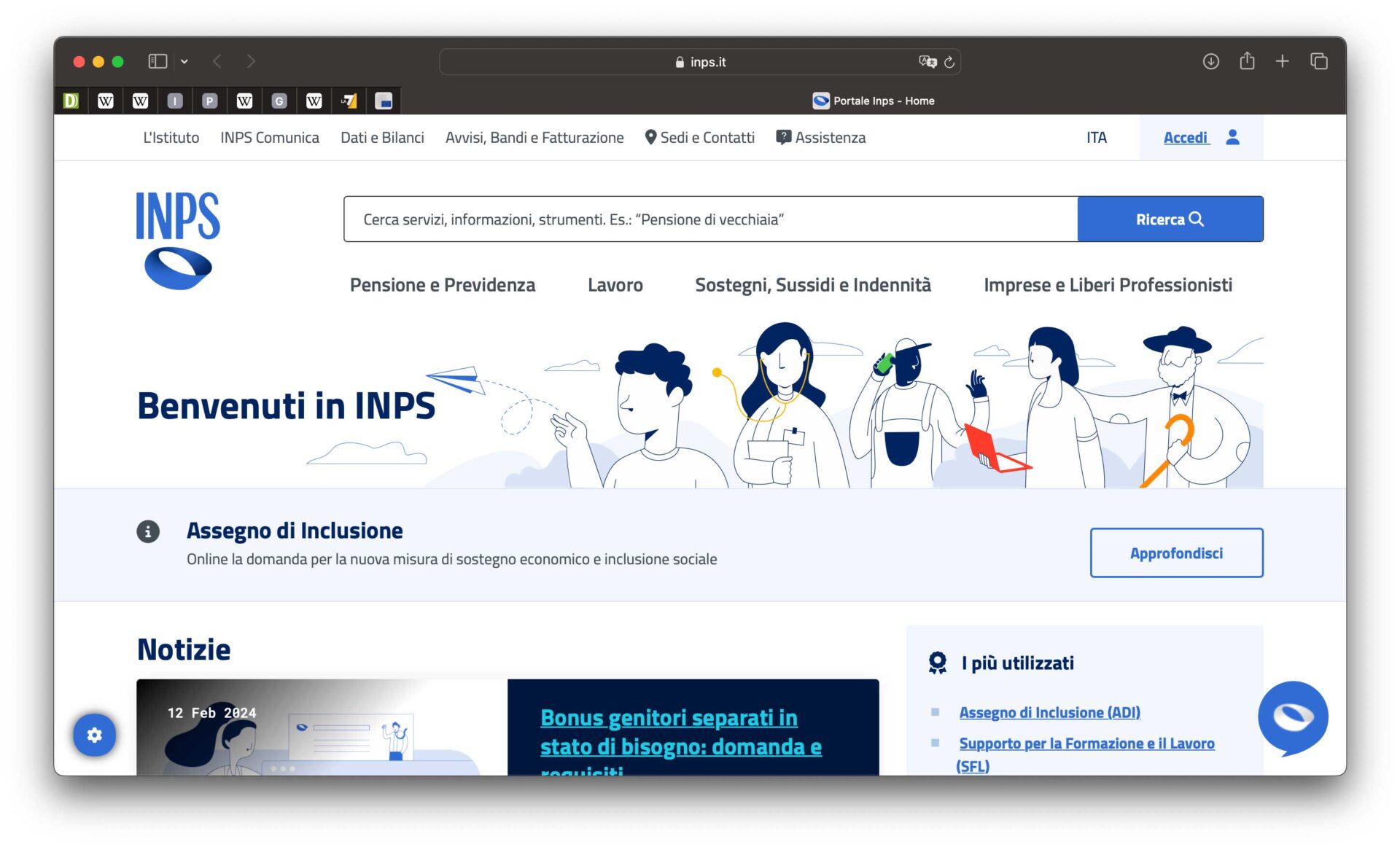
Task: Open the La7 bookmark in the favorites bar
Action: [349, 101]
